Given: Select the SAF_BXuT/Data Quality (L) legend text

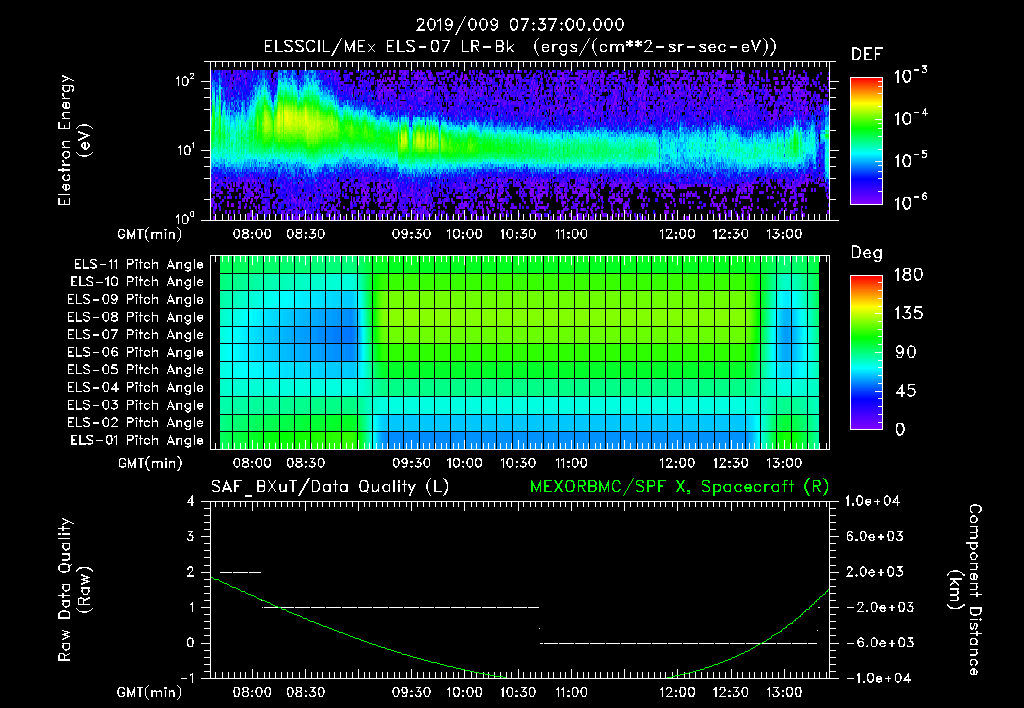Looking at the screenshot, I should (330, 487).
